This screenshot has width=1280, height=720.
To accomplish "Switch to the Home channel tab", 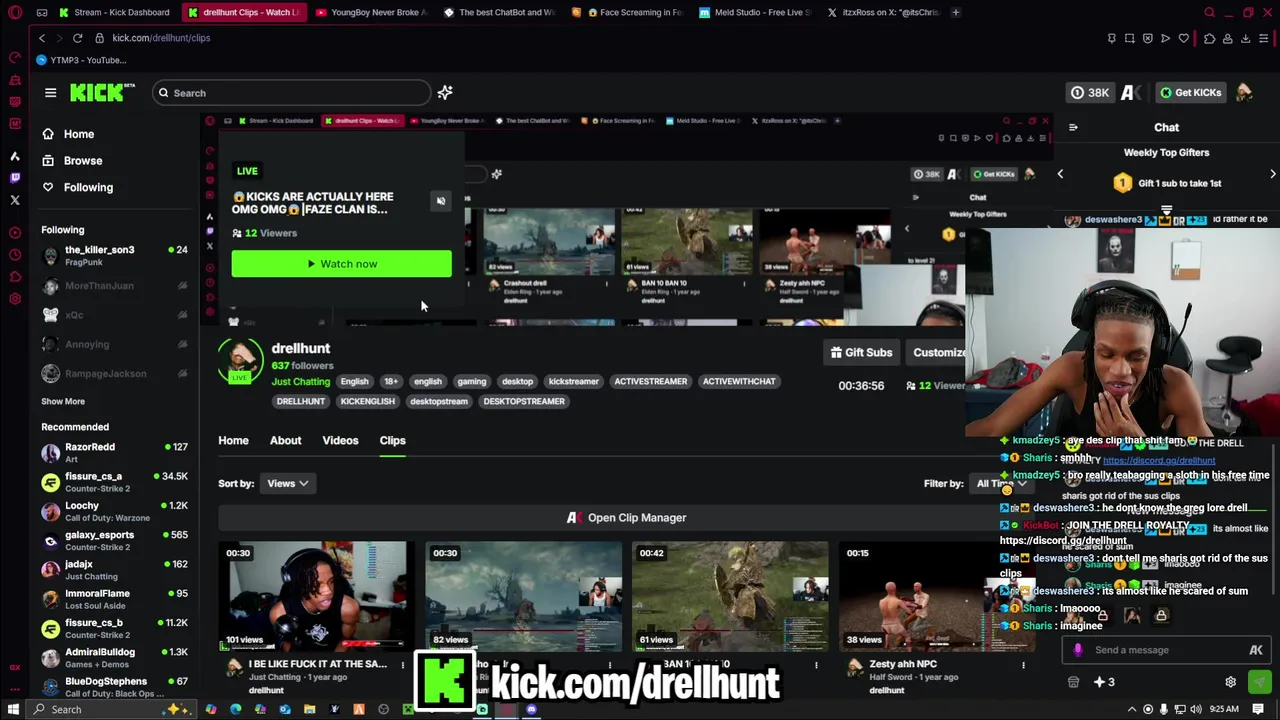I will (233, 441).
